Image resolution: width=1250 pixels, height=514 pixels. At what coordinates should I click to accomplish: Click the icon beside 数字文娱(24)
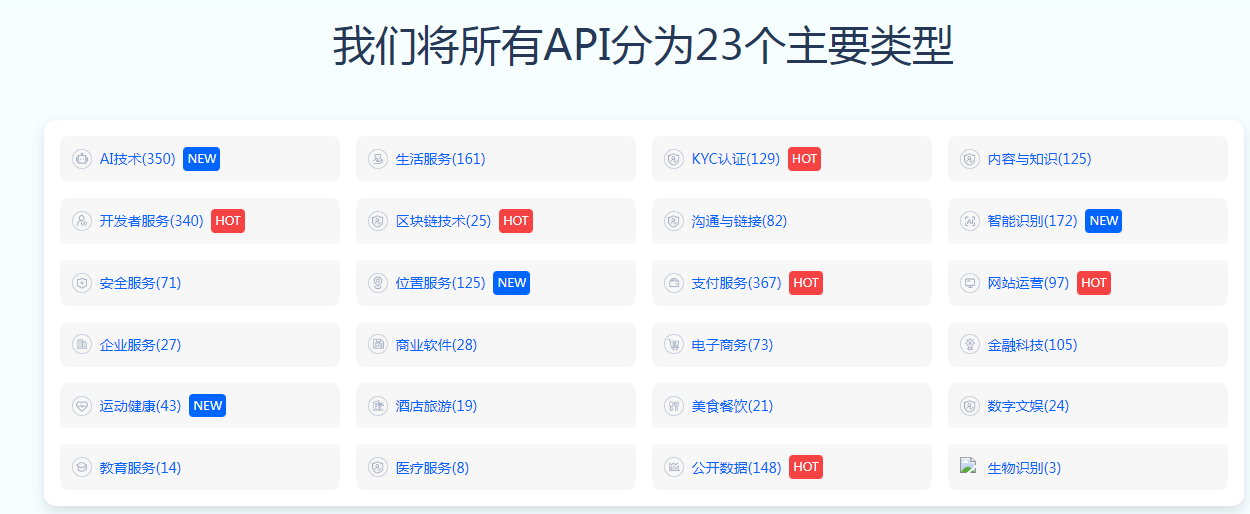[970, 406]
